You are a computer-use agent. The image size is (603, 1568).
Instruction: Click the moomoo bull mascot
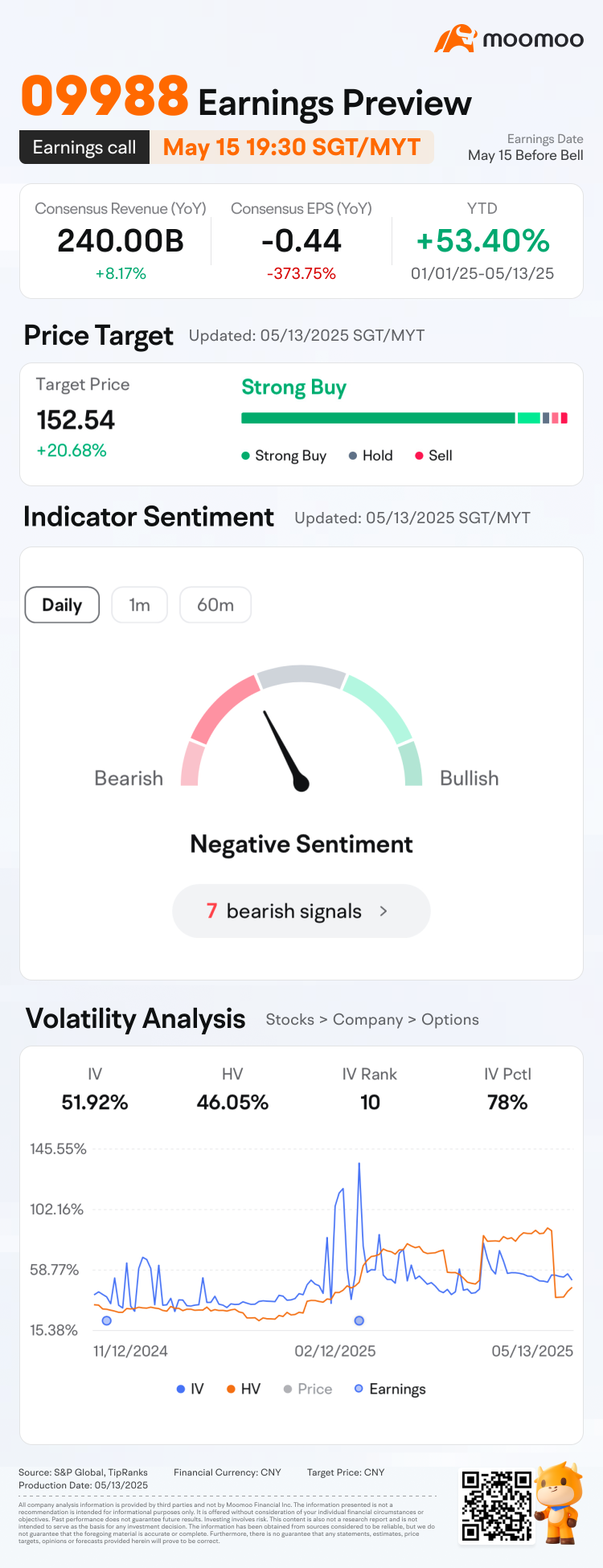[559, 1503]
